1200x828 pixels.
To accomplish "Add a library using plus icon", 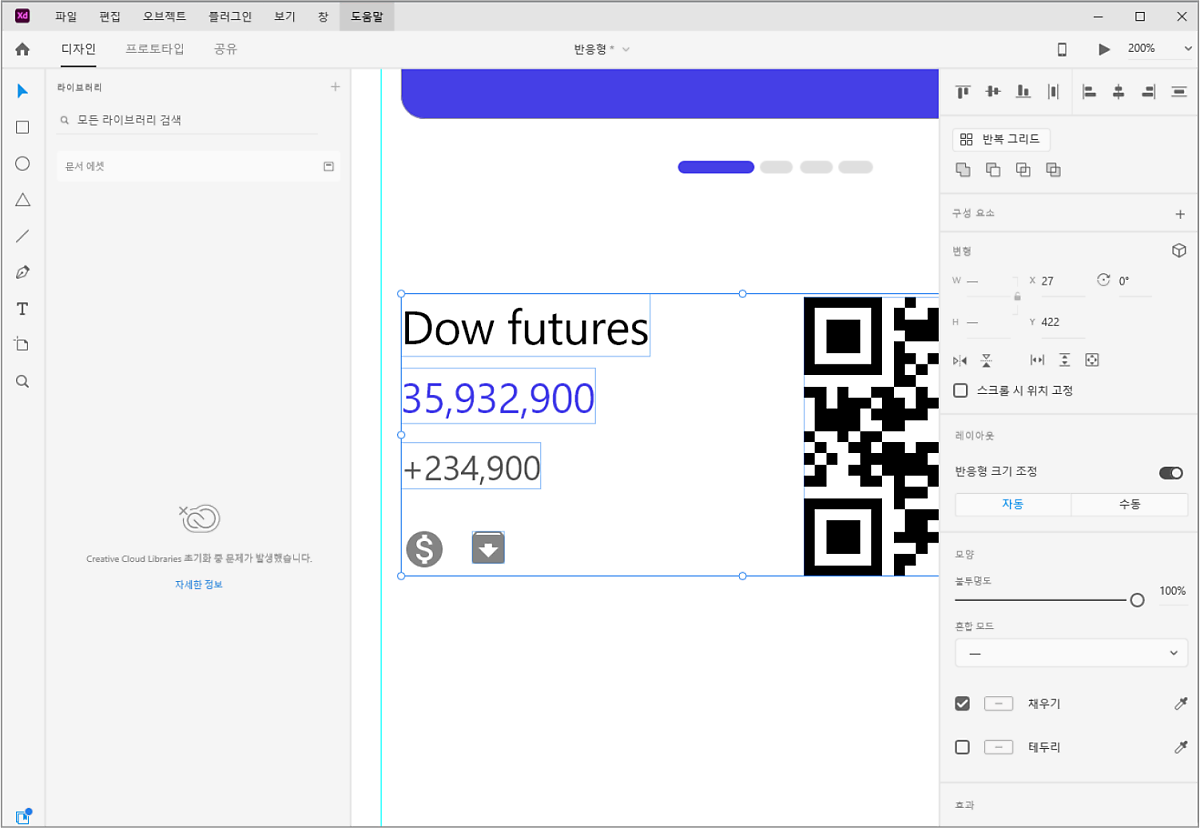I will (x=335, y=88).
